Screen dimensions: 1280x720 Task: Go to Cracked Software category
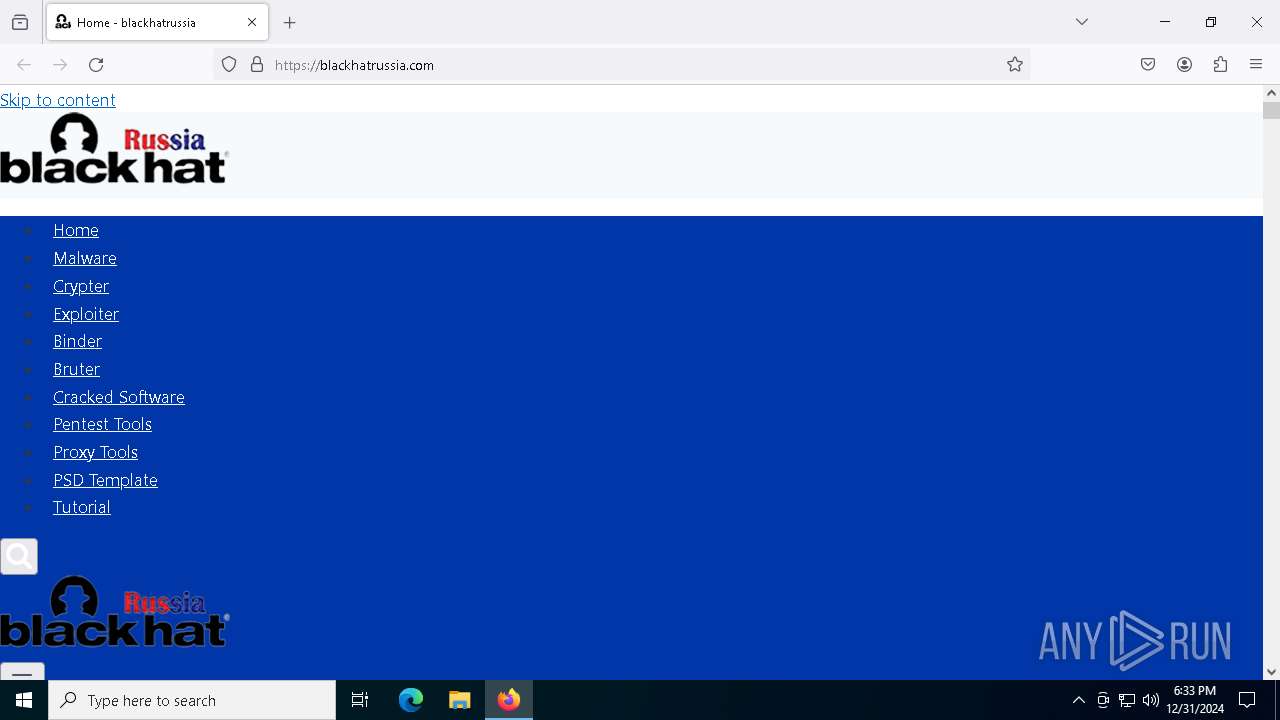click(119, 397)
